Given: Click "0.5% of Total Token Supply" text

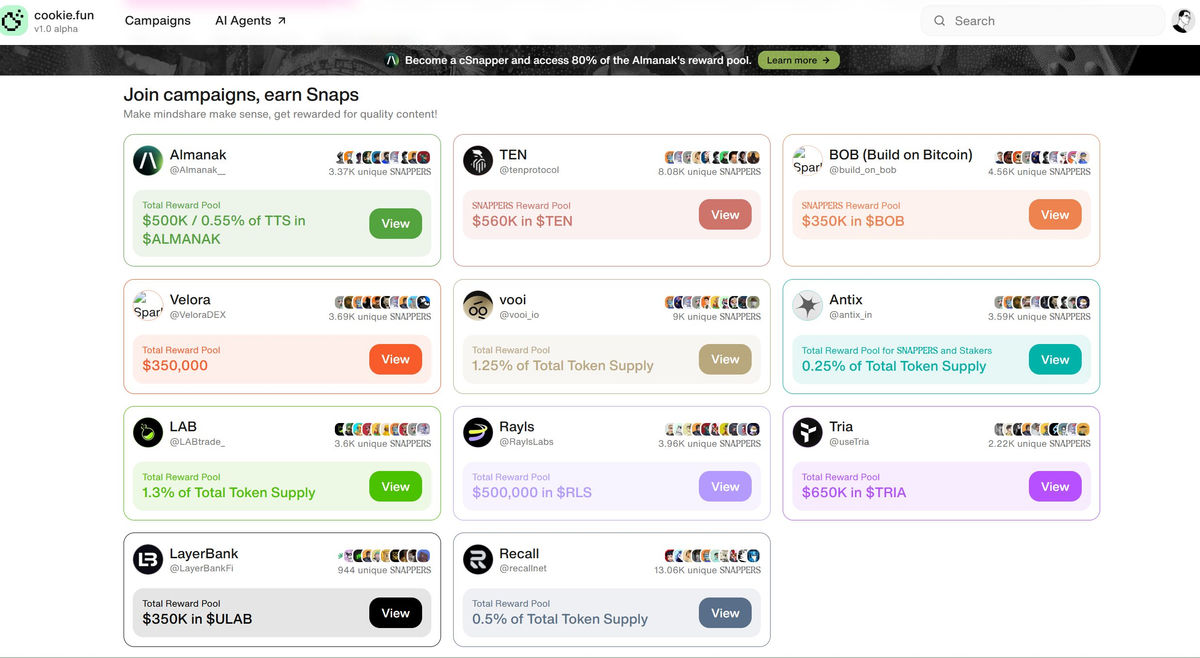Looking at the screenshot, I should [x=560, y=619].
